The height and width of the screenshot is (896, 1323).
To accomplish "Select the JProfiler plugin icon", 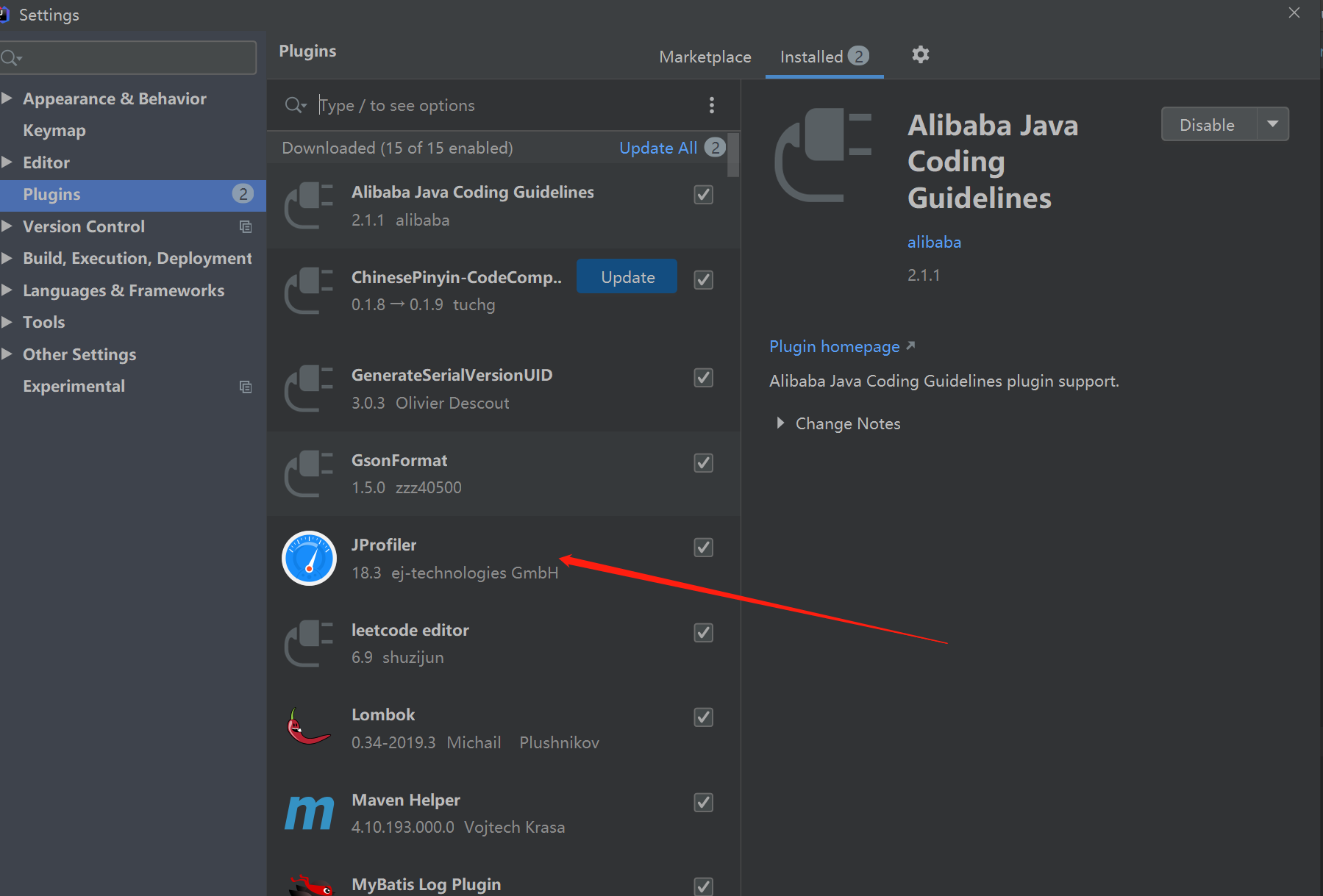I will point(309,558).
